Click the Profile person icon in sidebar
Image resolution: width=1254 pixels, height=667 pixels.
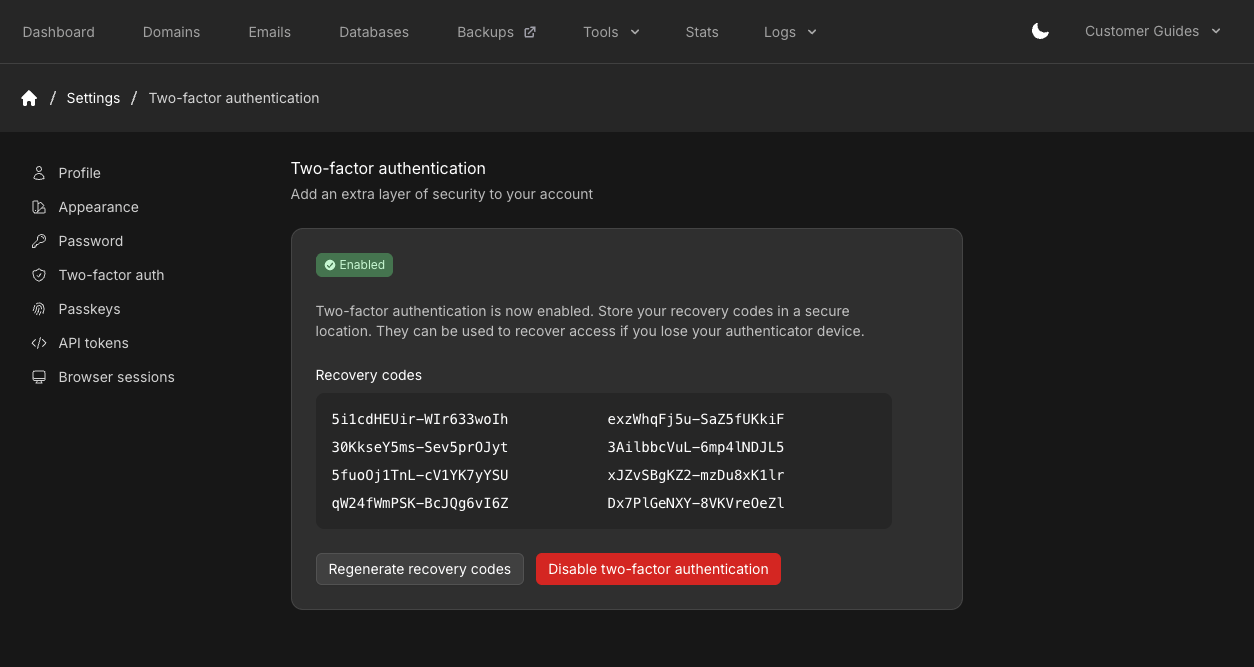coord(39,173)
